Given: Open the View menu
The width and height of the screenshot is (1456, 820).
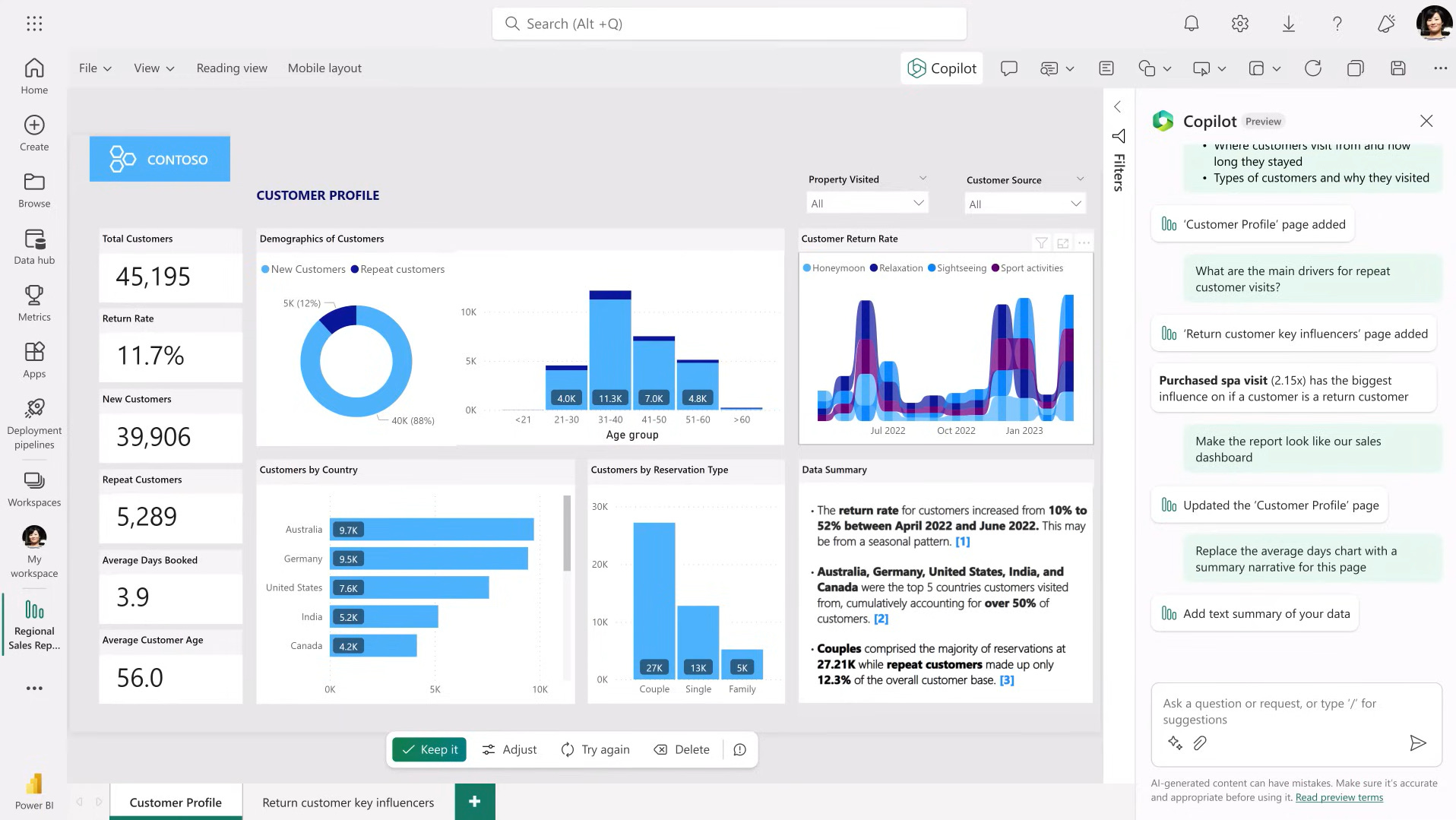Looking at the screenshot, I should pos(154,68).
